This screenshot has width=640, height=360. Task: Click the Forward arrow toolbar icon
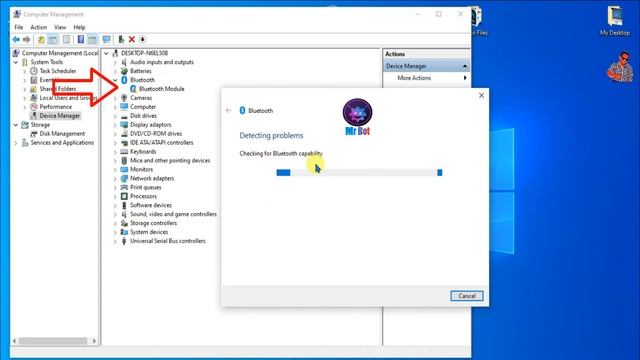click(27, 40)
